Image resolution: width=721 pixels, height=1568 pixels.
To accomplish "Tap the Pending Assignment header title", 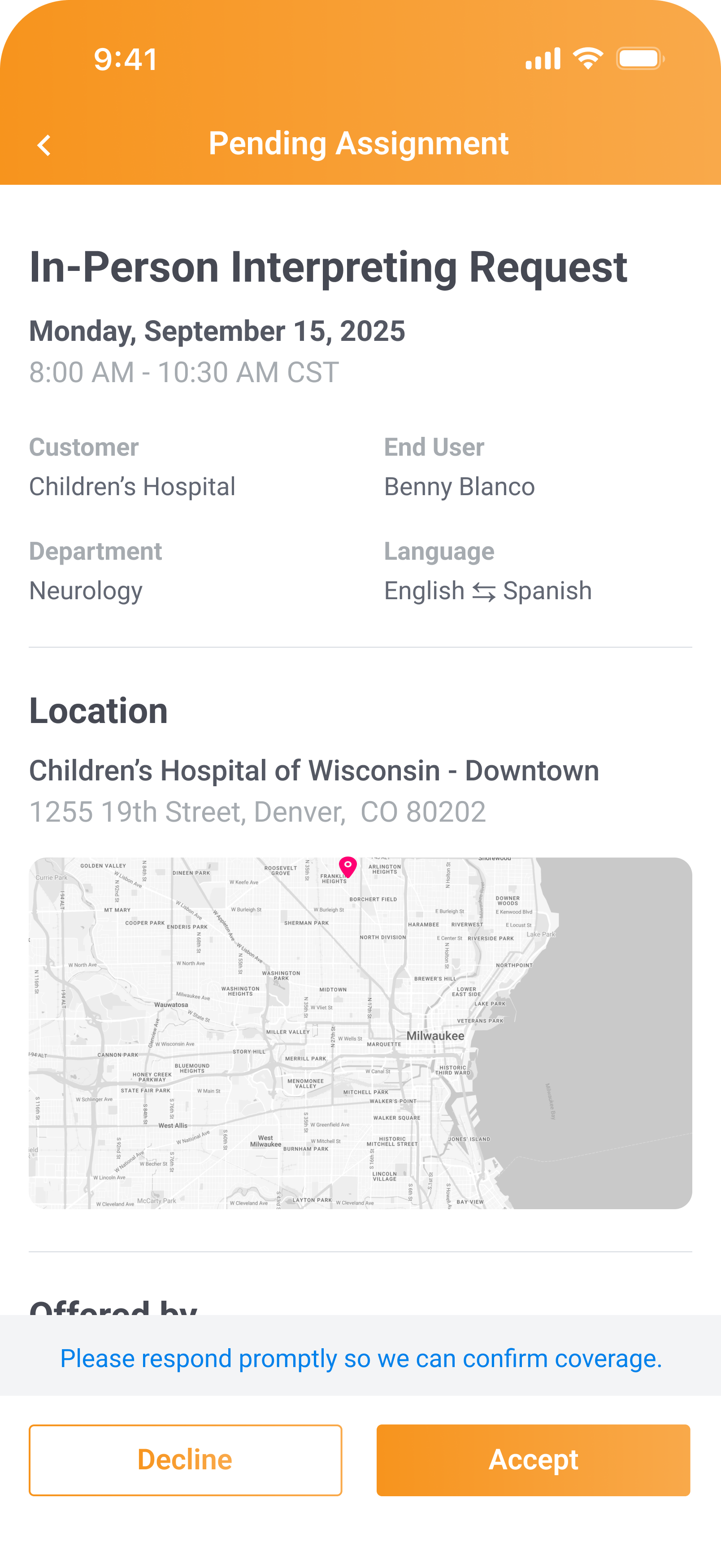I will (358, 144).
